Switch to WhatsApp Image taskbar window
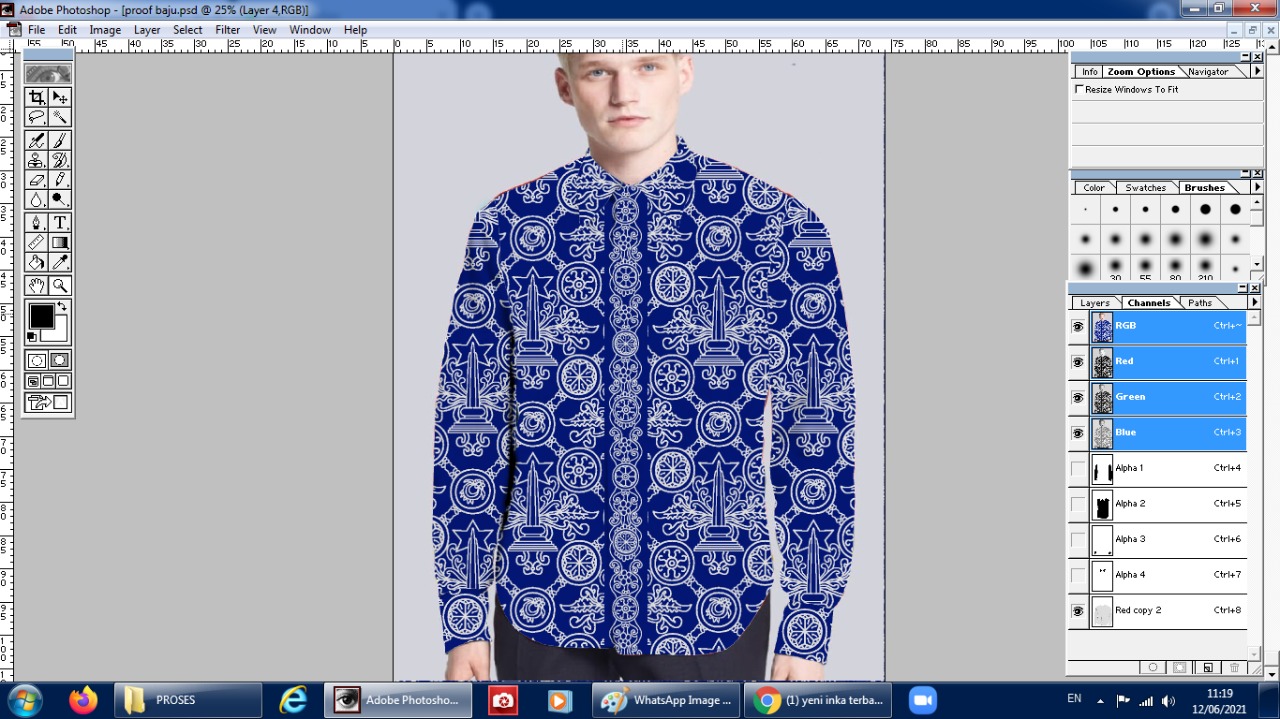 click(x=666, y=700)
